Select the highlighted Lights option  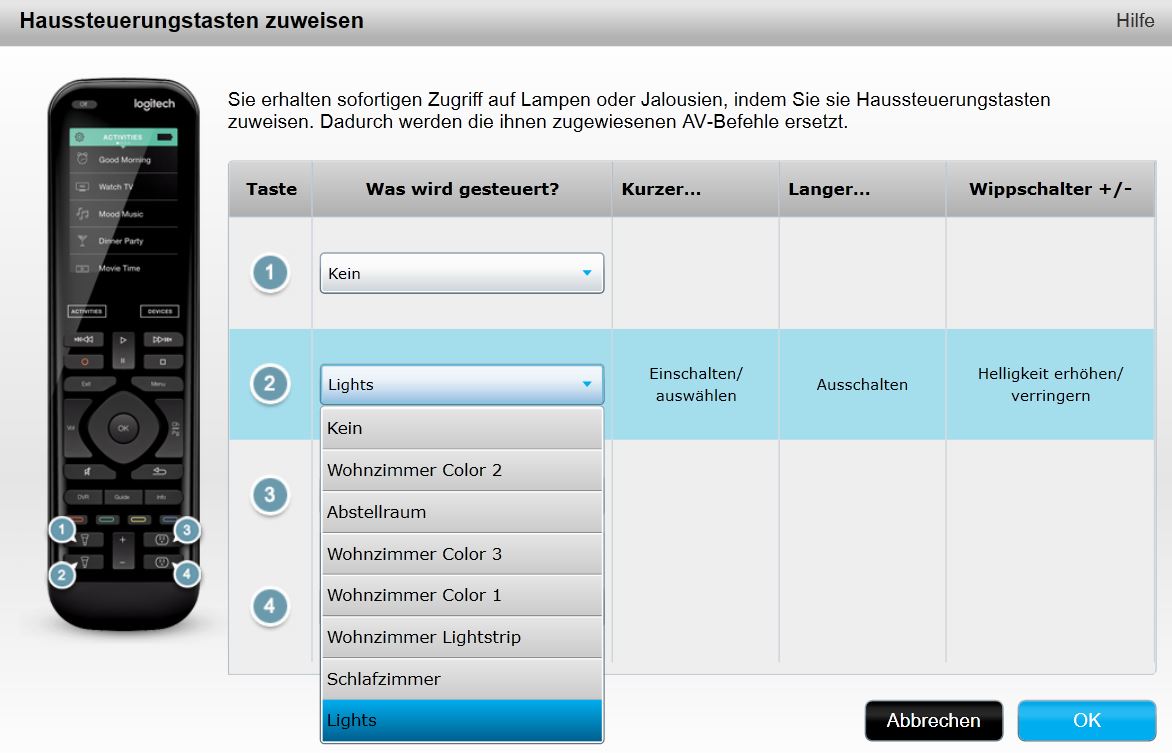tap(462, 720)
